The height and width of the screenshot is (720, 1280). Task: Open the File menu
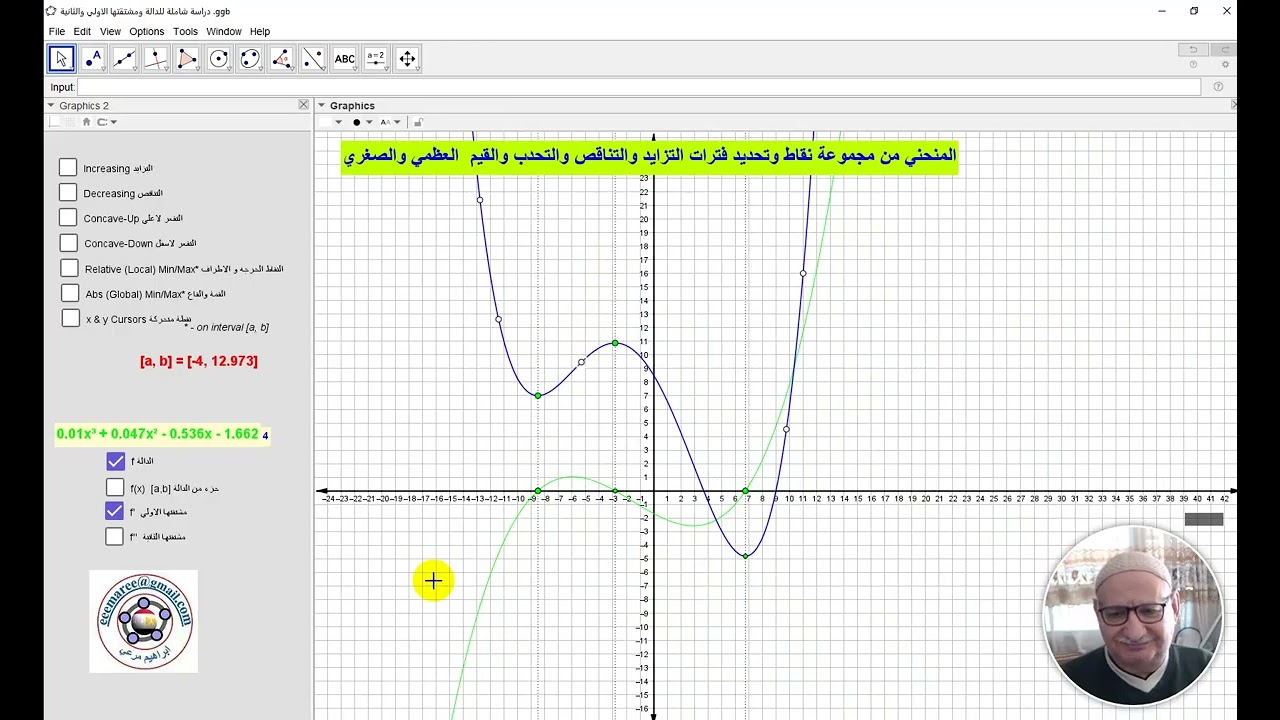(x=57, y=32)
